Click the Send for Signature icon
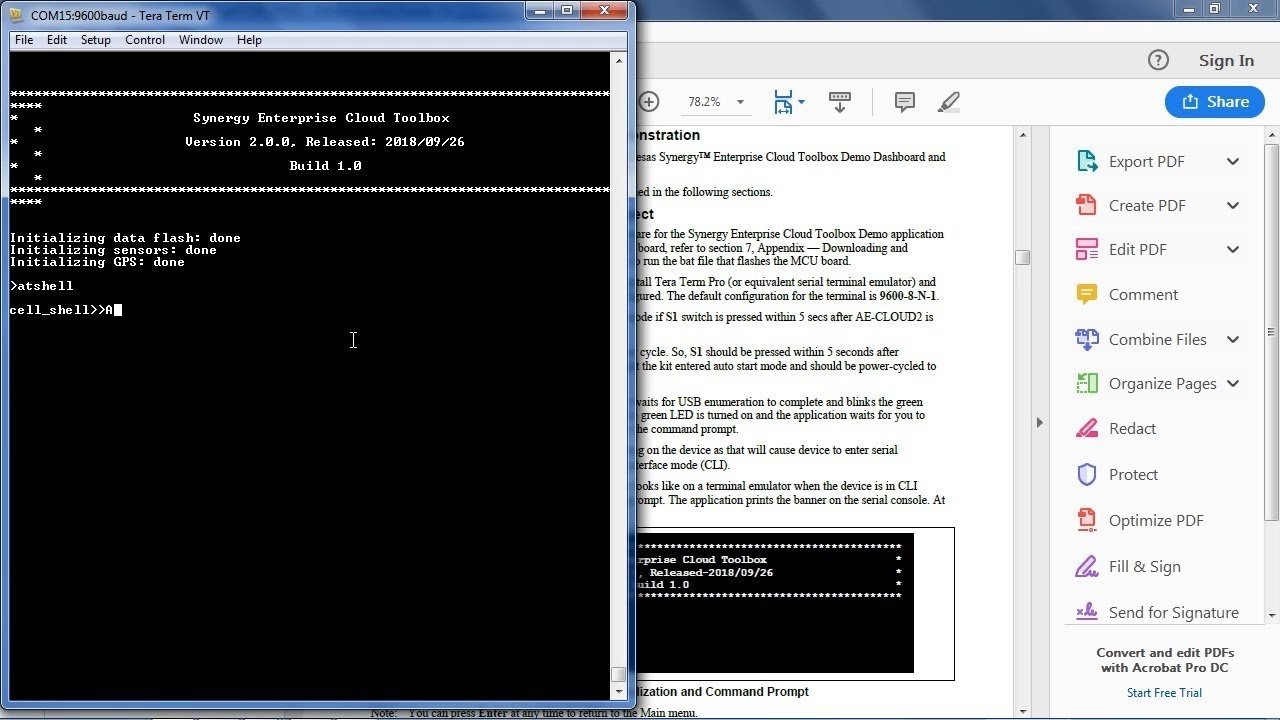The height and width of the screenshot is (720, 1280). point(1087,611)
